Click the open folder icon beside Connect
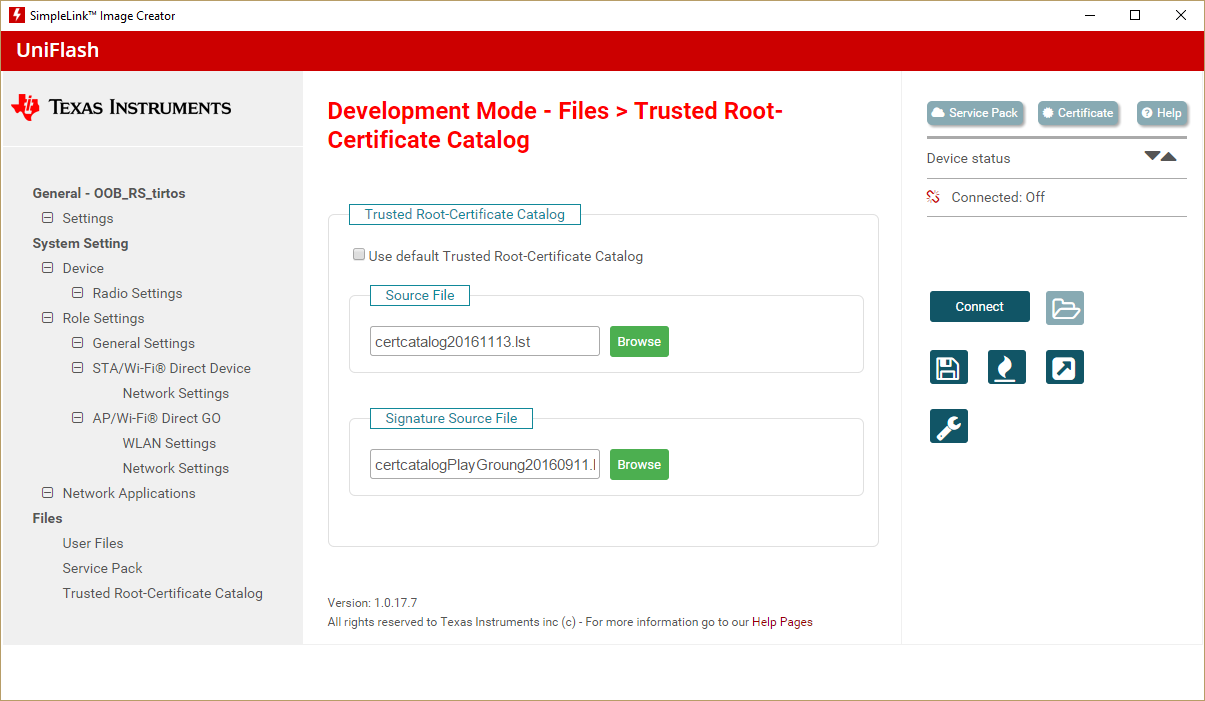Image resolution: width=1205 pixels, height=701 pixels. 1065,308
